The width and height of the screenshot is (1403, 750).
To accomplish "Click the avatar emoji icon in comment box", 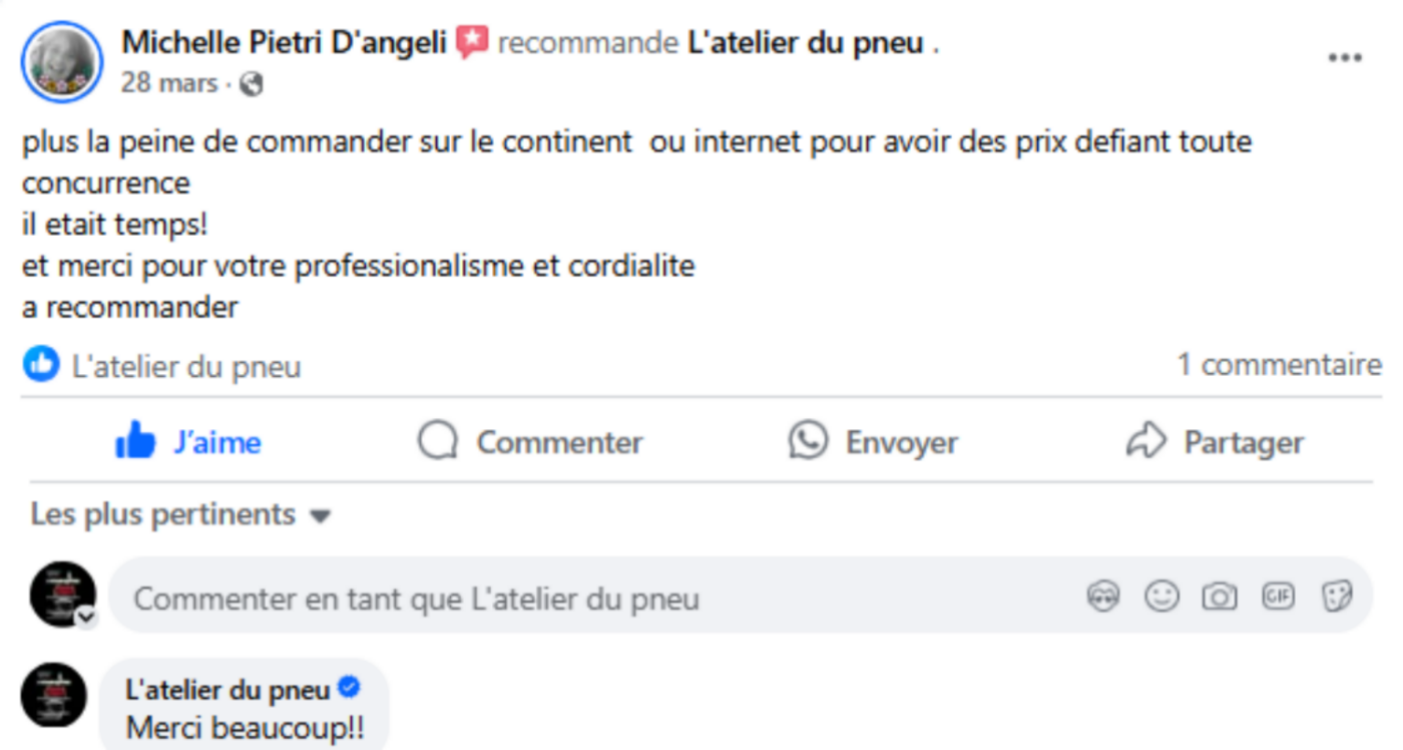I will 1103,597.
